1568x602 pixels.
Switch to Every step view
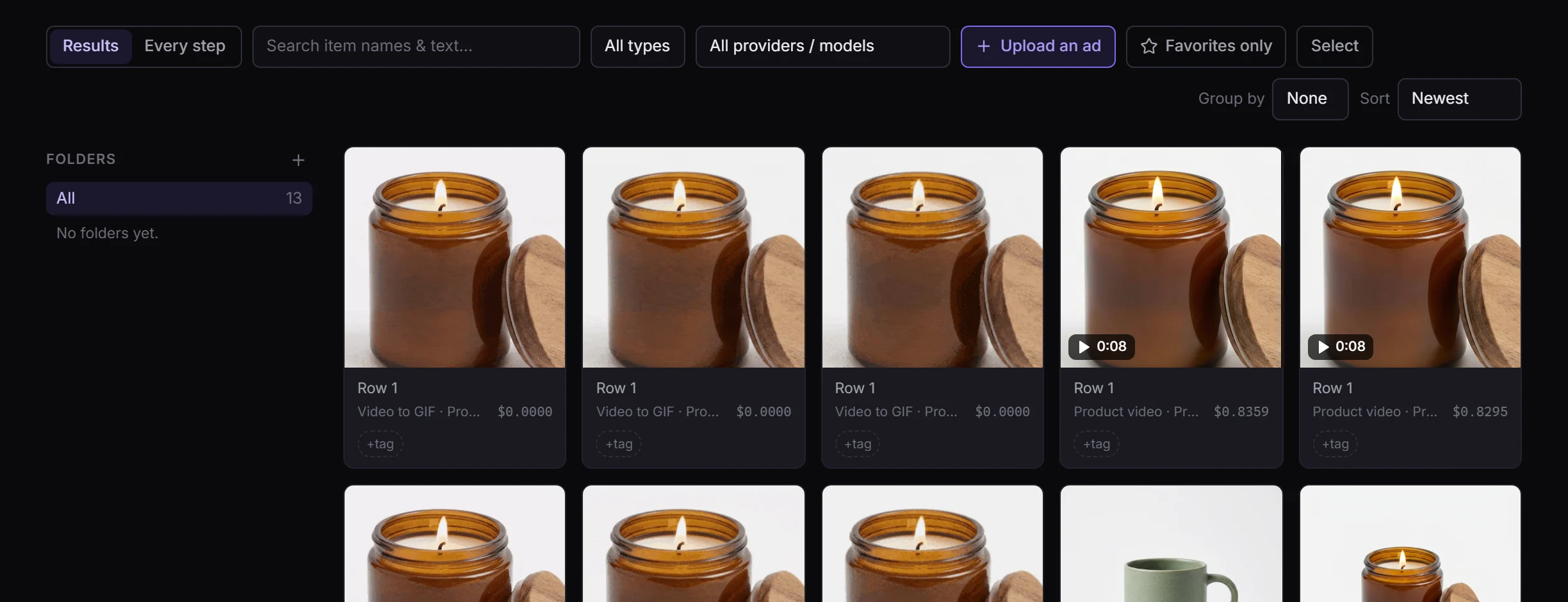[185, 46]
